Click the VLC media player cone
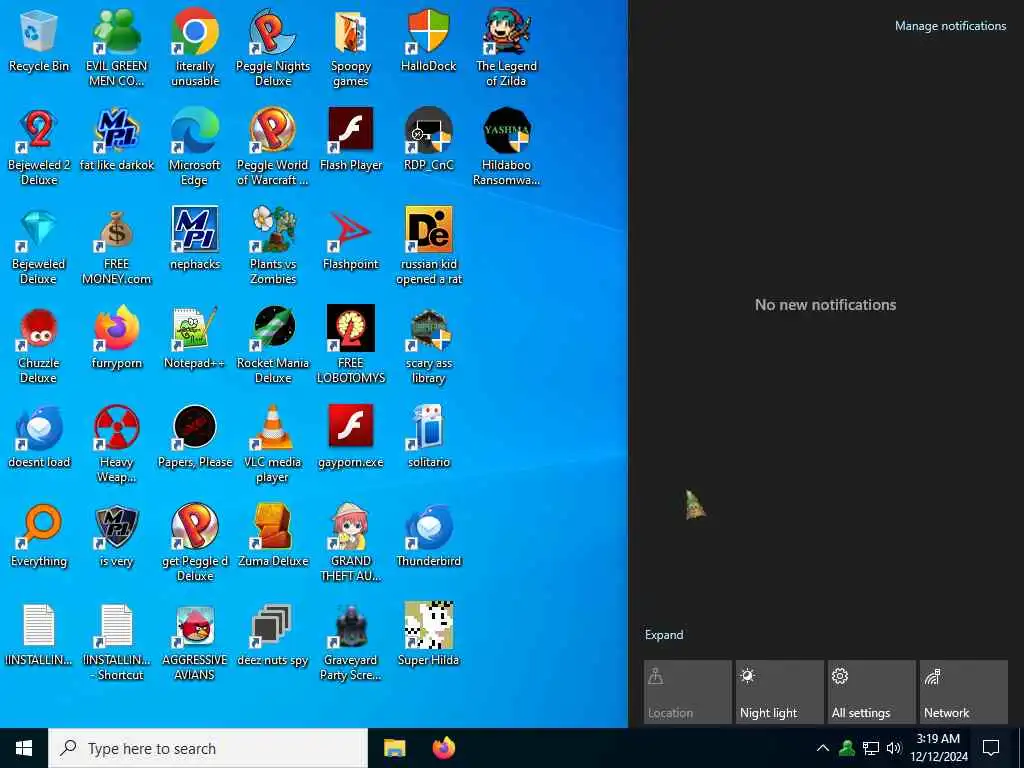The height and width of the screenshot is (768, 1024). click(272, 445)
